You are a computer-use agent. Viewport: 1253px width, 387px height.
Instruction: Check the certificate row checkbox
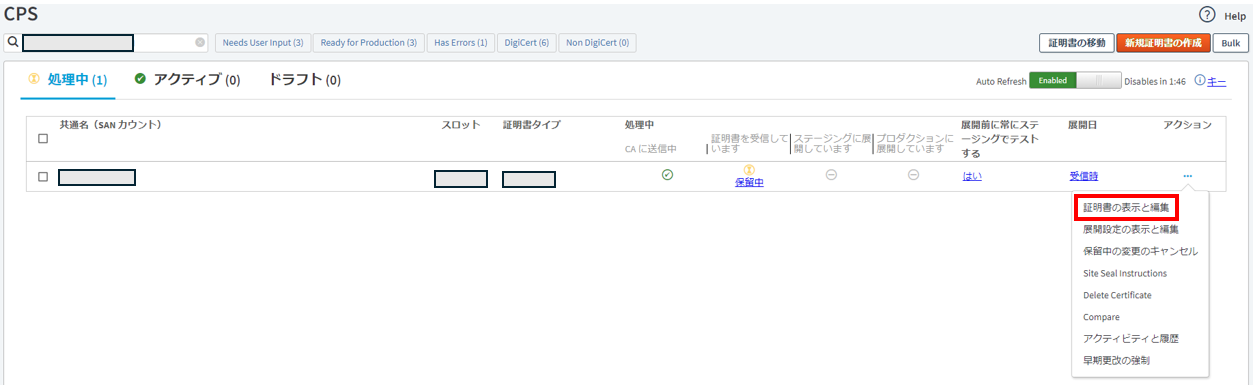[x=43, y=177]
